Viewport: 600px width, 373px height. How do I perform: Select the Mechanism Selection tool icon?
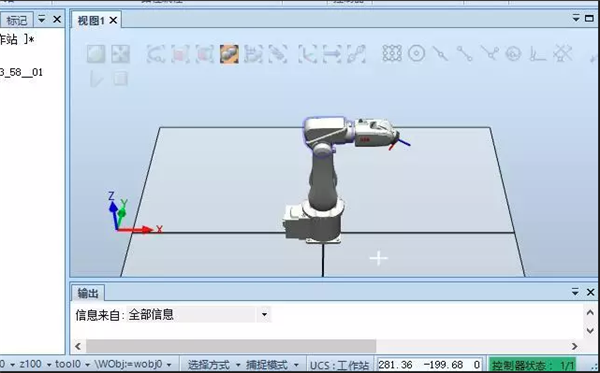click(x=253, y=54)
